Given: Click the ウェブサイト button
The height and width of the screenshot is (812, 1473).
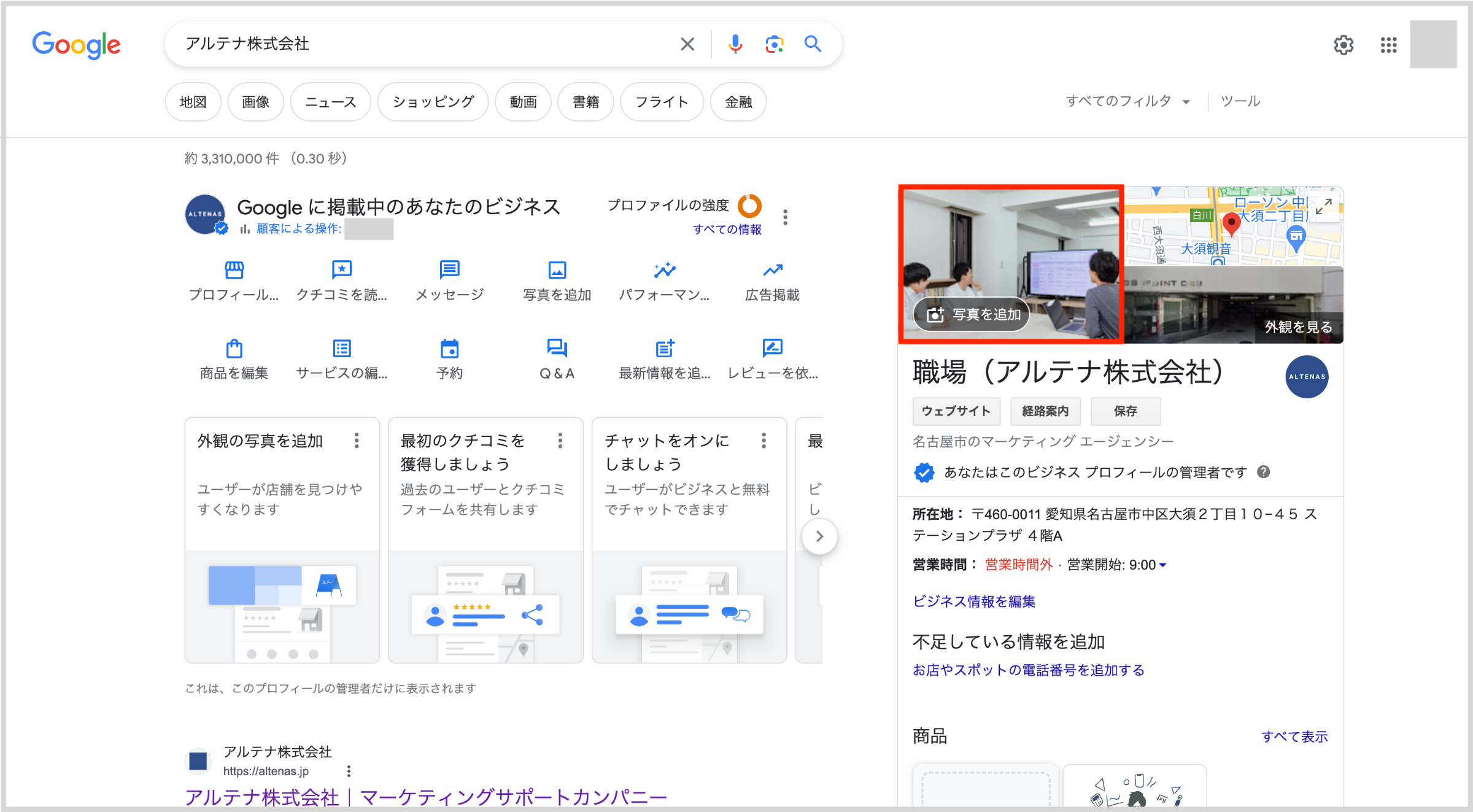Looking at the screenshot, I should (x=956, y=411).
